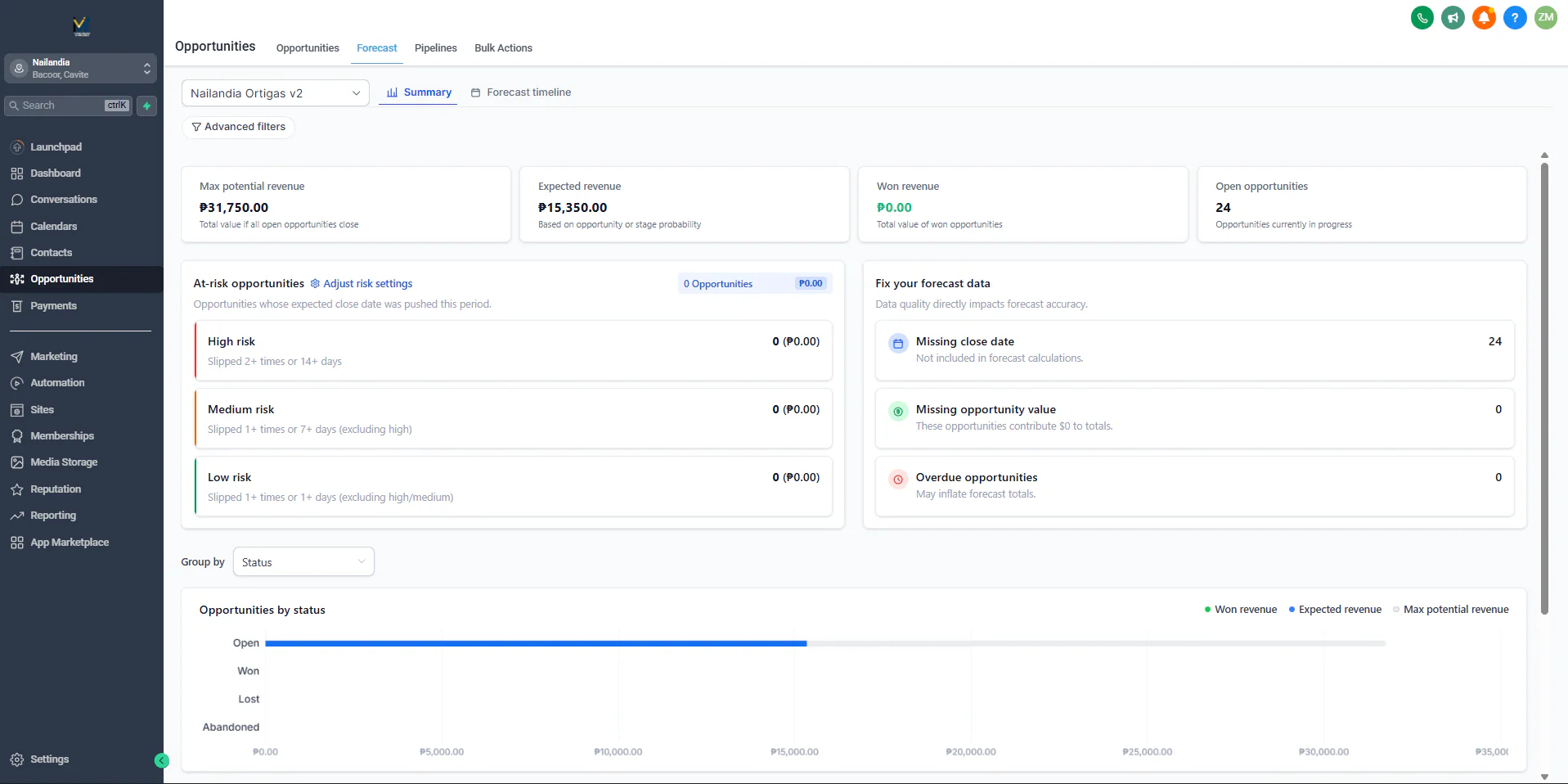Toggle Max potential revenue legend item
This screenshot has width=1568, height=784.
(x=1451, y=610)
